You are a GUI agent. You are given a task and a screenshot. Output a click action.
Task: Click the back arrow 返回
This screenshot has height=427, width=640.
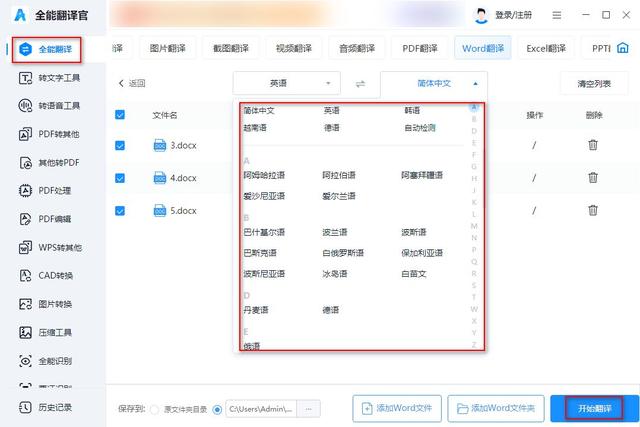[x=131, y=83]
